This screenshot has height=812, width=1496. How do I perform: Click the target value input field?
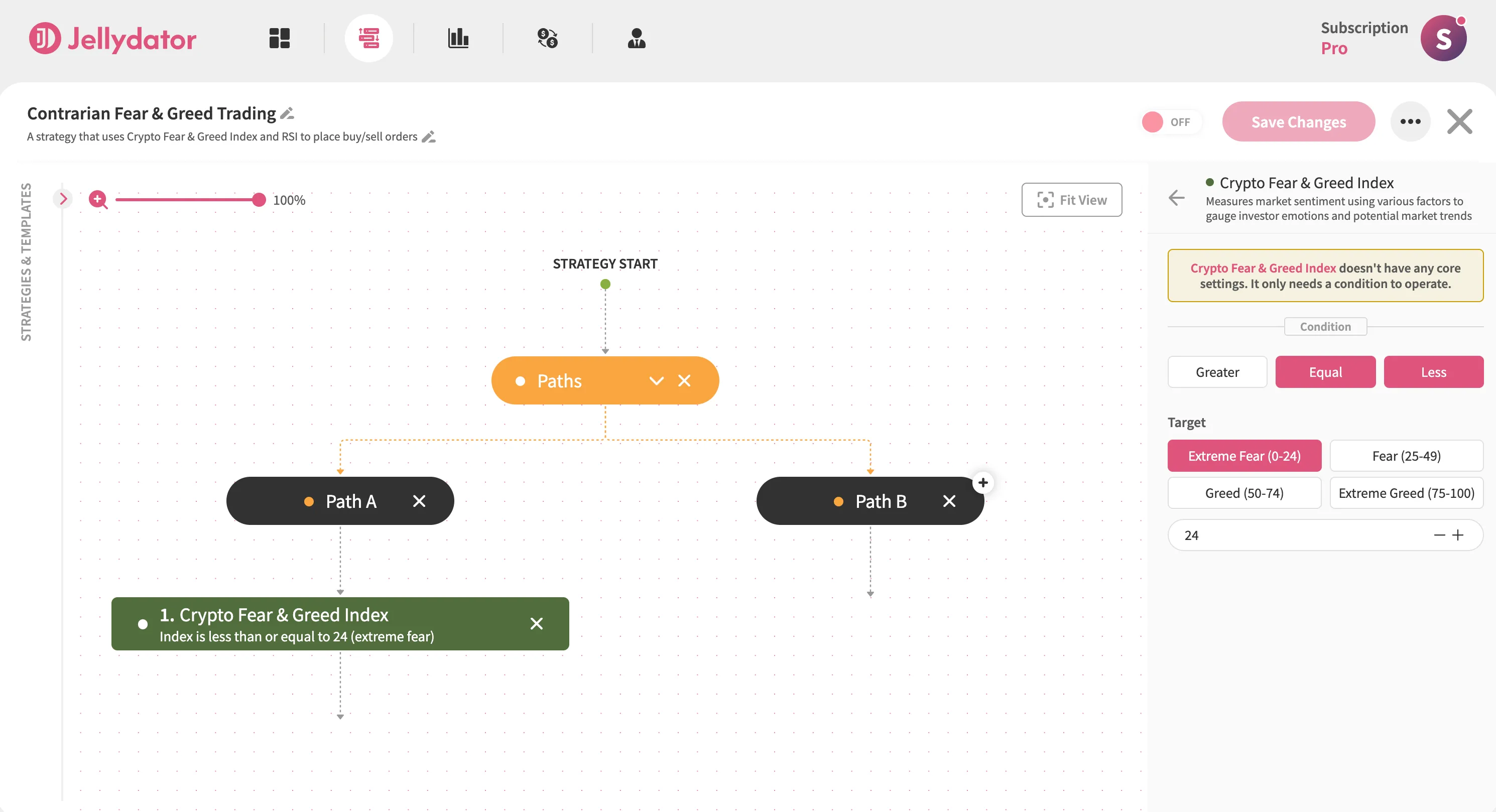click(x=1325, y=535)
